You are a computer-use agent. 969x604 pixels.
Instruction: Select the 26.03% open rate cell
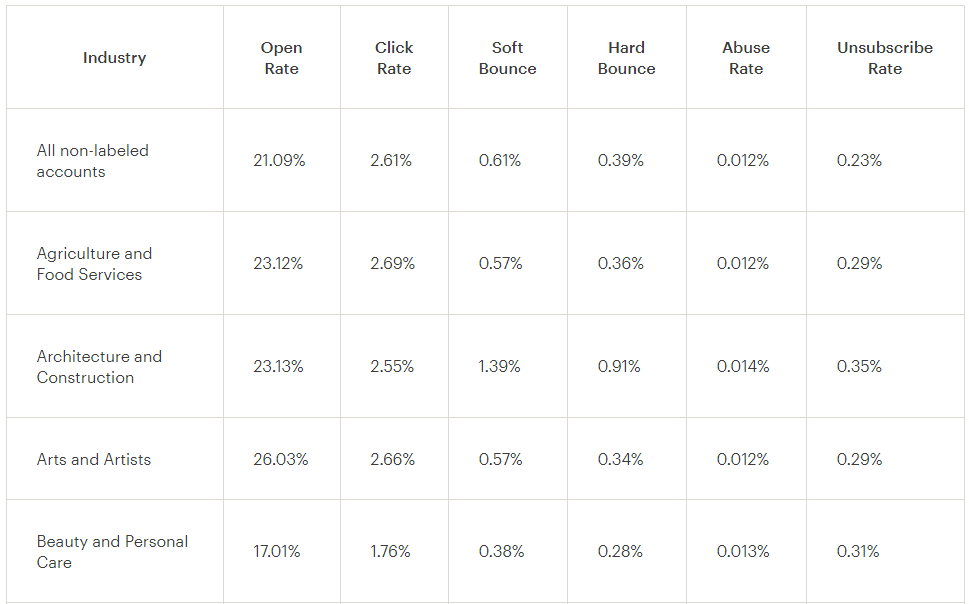pos(281,460)
